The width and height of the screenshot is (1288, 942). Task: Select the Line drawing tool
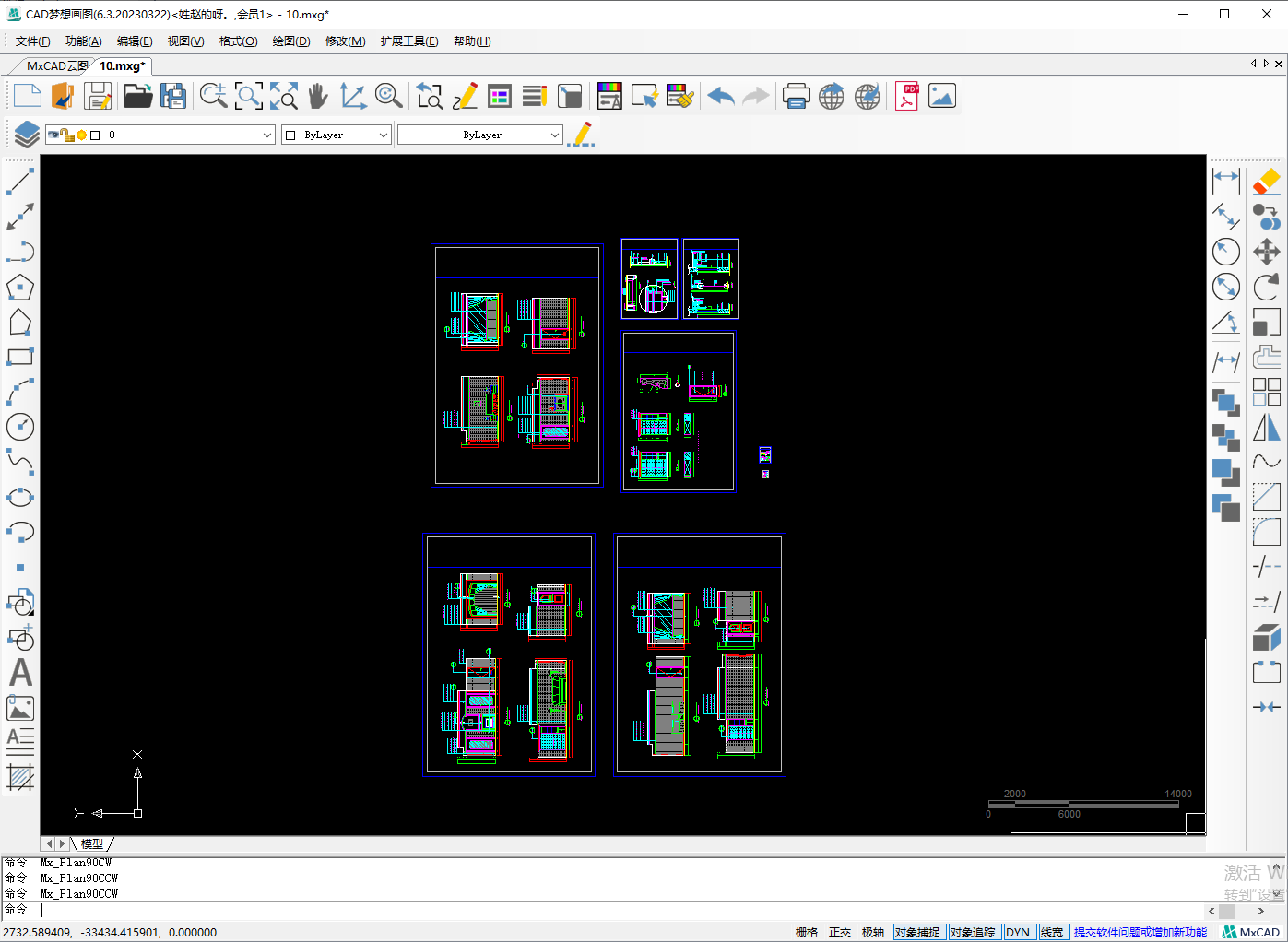[x=20, y=182]
